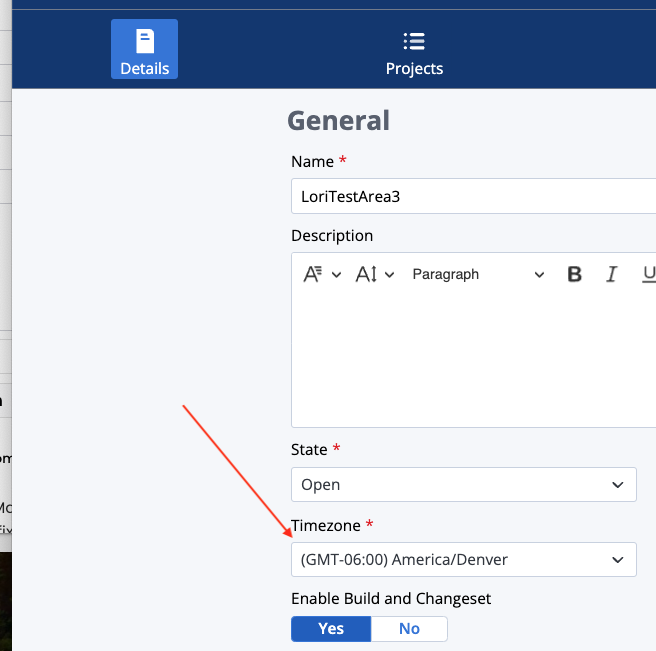Apply italic formatting in Description editor

[x=612, y=274]
